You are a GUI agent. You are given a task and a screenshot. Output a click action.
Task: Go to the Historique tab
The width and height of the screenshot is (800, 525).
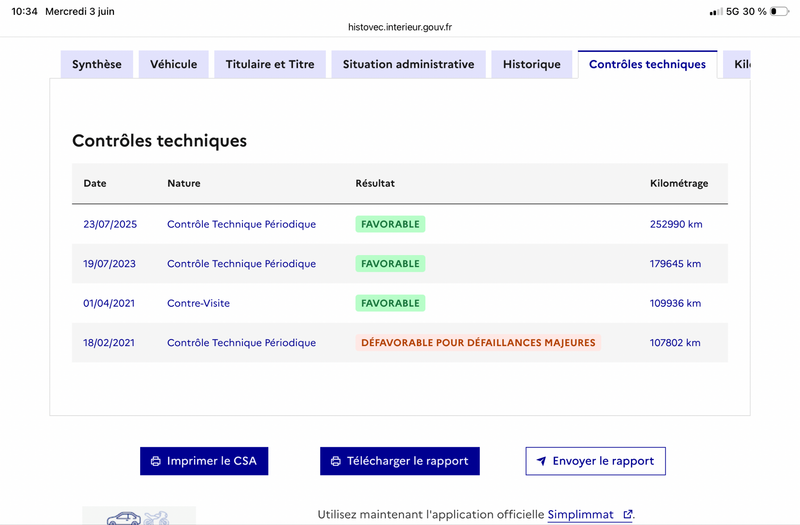pyautogui.click(x=532, y=64)
